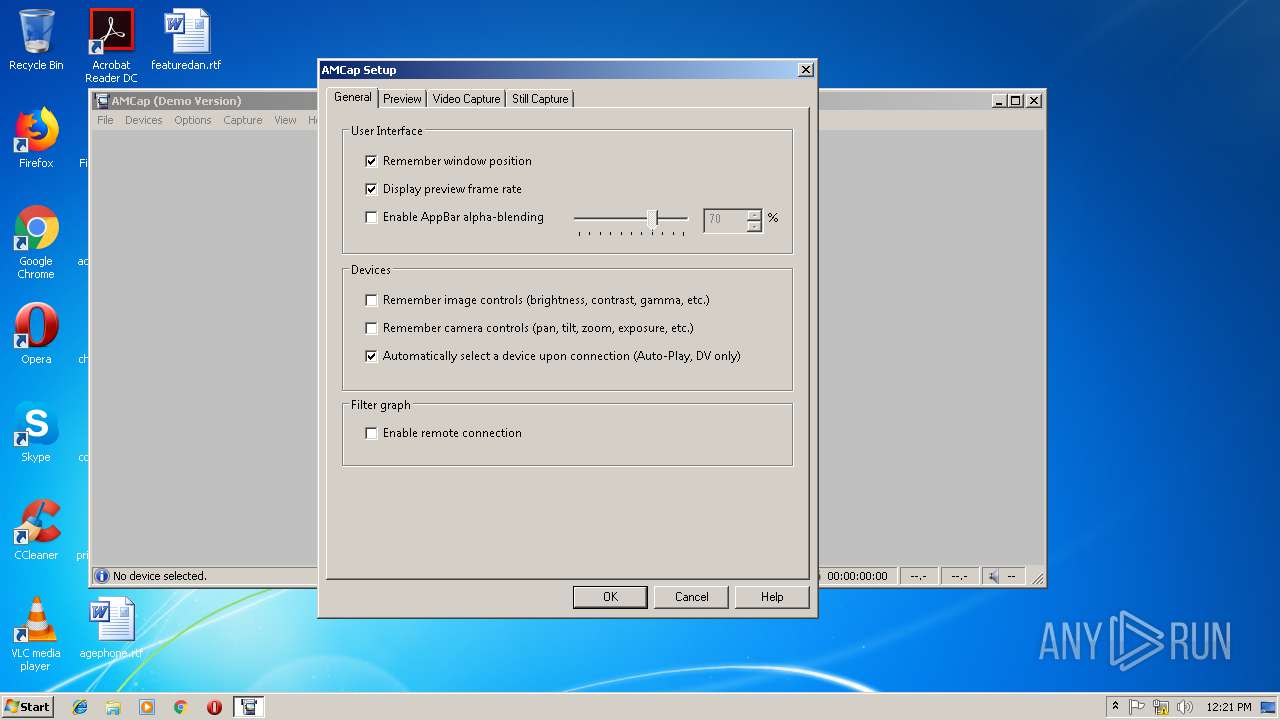The height and width of the screenshot is (720, 1280).
Task: Switch to the General tab
Action: [353, 97]
